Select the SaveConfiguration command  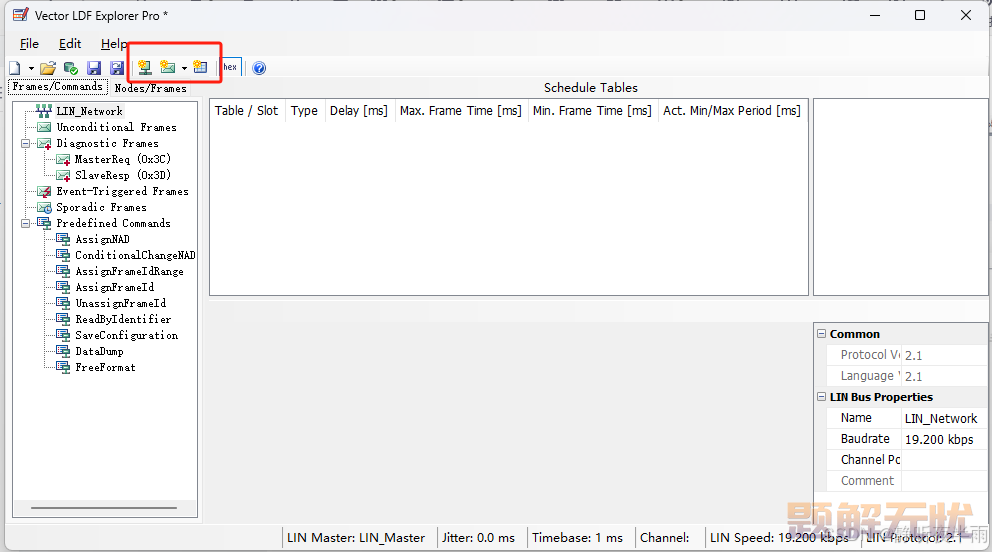click(127, 335)
